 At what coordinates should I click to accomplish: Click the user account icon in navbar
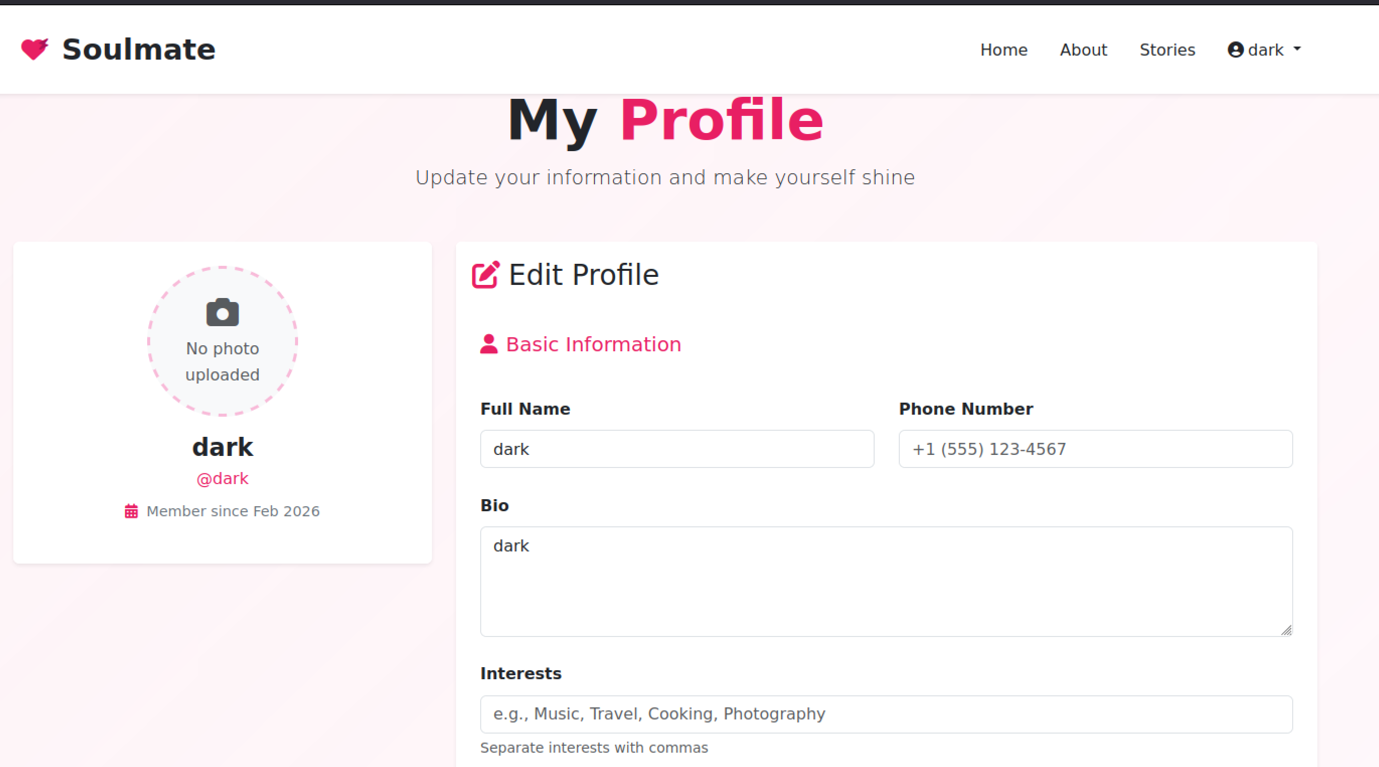point(1236,50)
